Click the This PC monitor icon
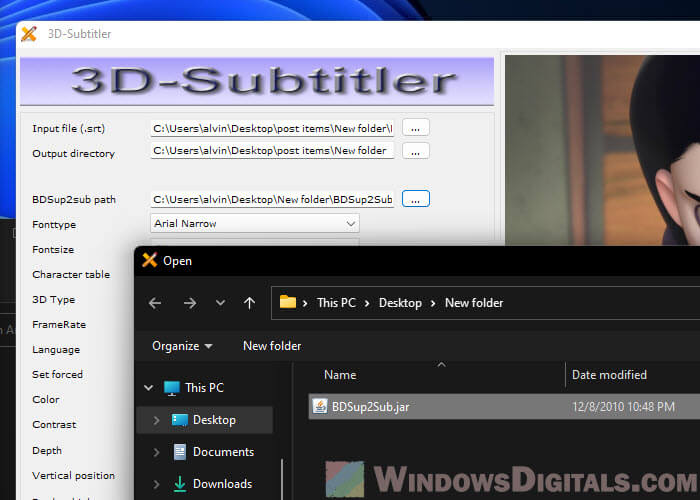This screenshot has width=700, height=500. click(x=171, y=388)
